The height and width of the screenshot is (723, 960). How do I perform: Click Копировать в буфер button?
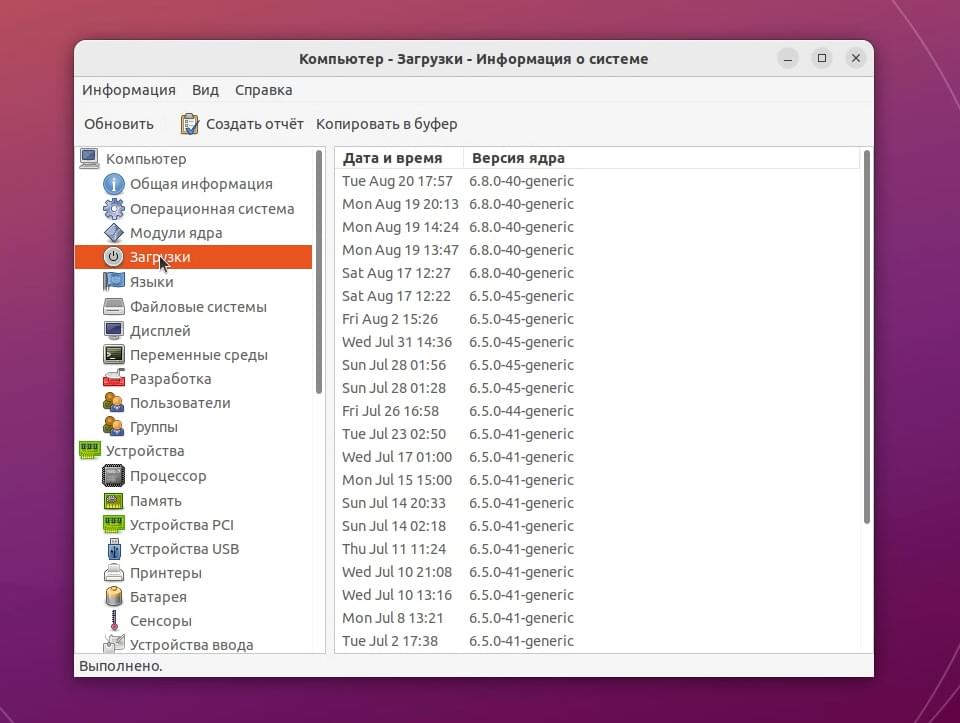(x=386, y=124)
